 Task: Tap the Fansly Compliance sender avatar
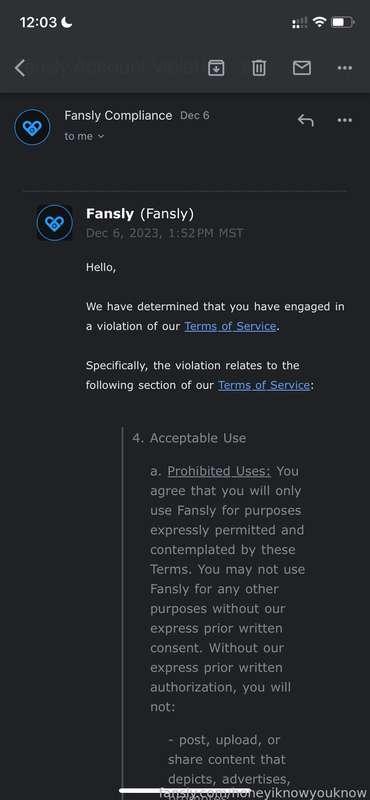[x=32, y=127]
